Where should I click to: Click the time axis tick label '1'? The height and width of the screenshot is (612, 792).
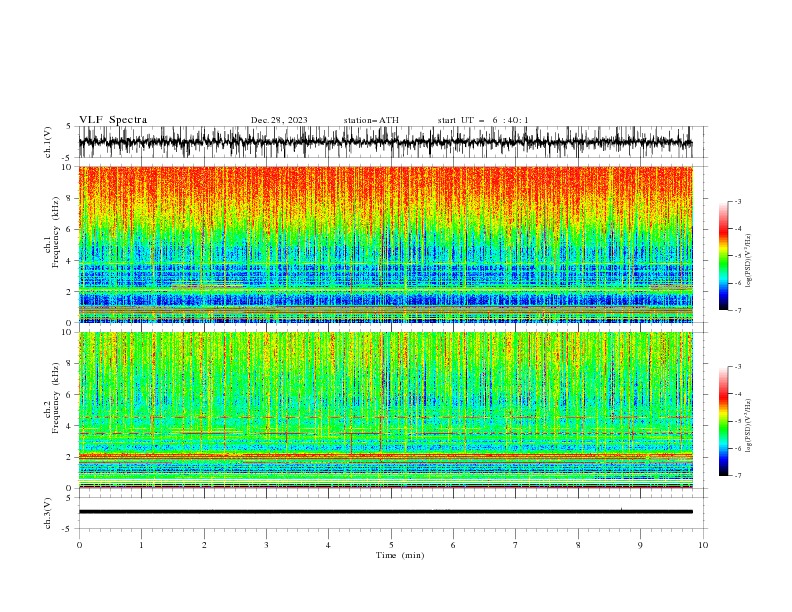click(x=141, y=545)
